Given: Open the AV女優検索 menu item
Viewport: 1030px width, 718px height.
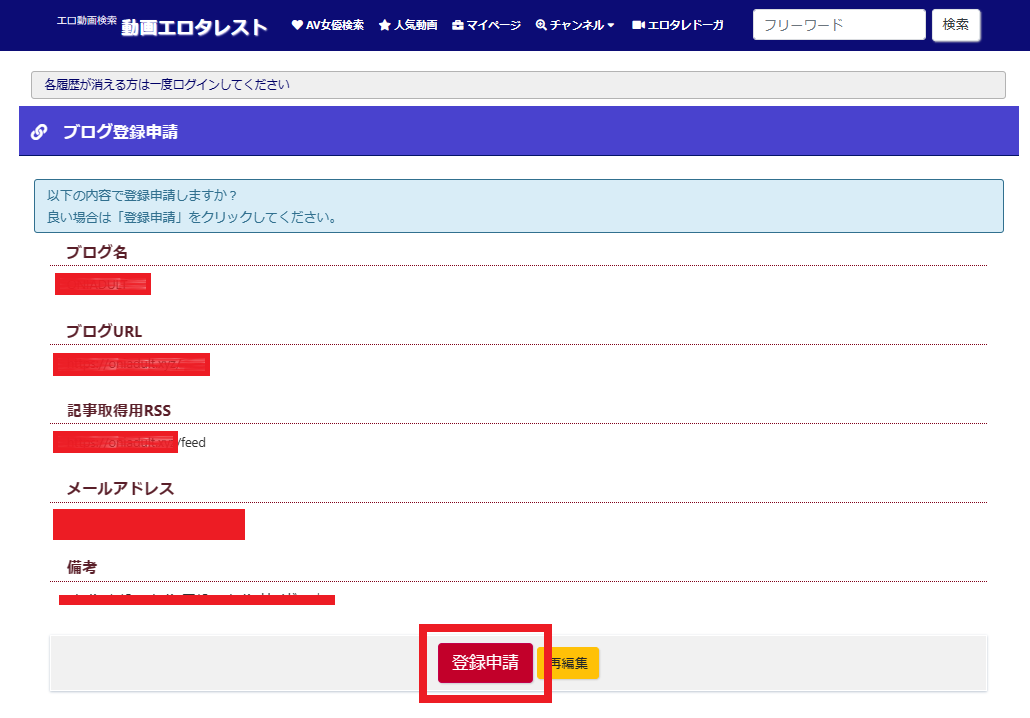Looking at the screenshot, I should [x=334, y=25].
